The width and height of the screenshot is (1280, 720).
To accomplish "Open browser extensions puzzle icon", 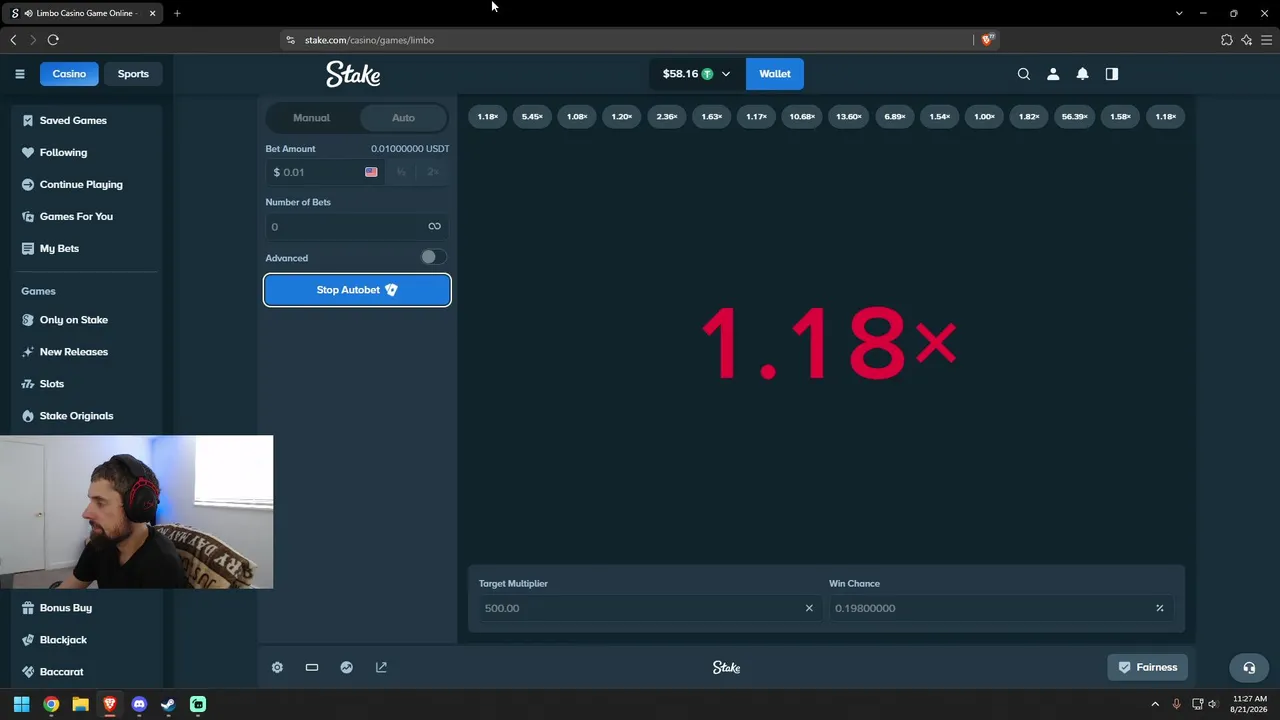I will click(x=1227, y=40).
